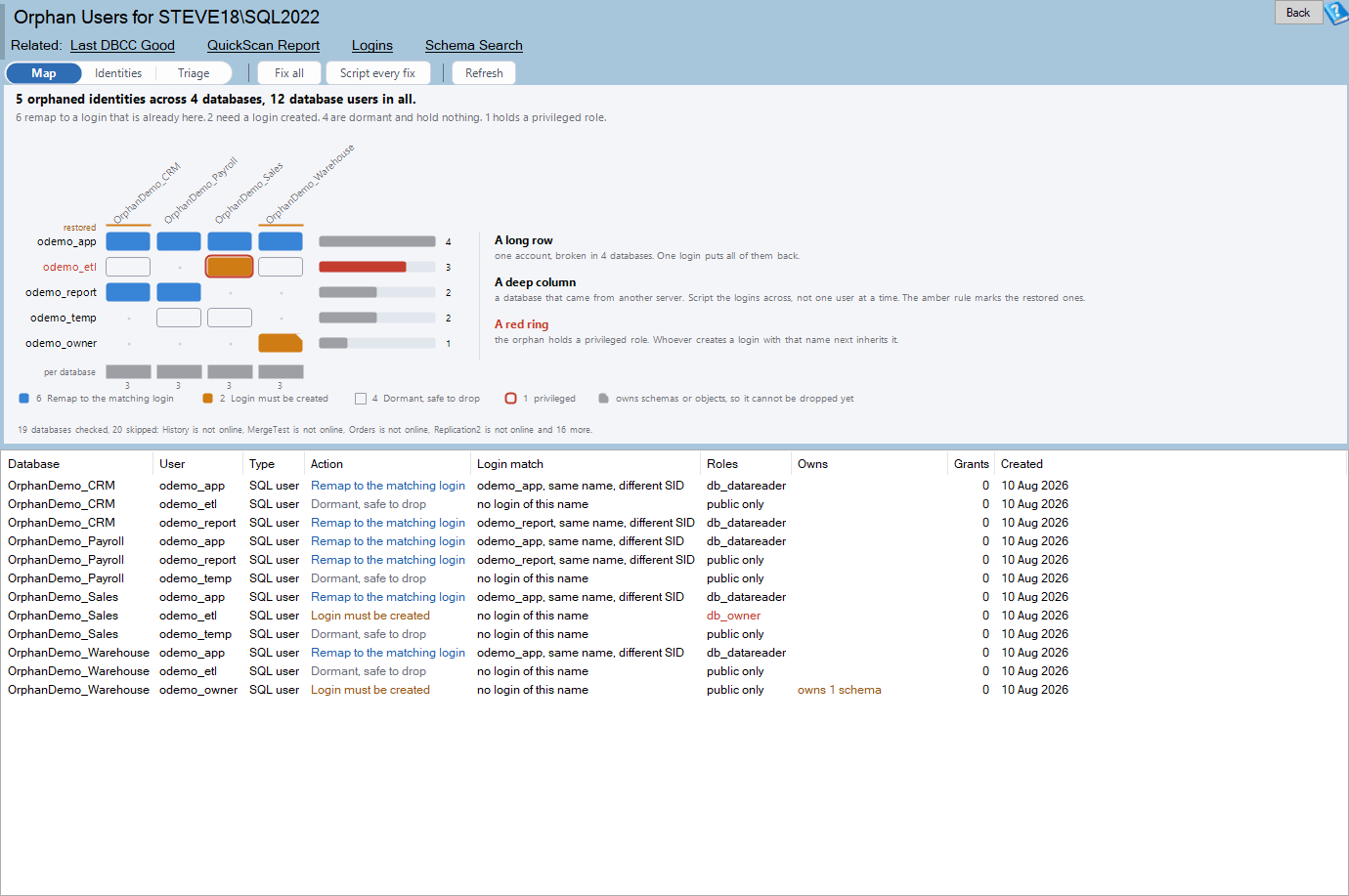Click the red ring privileged legend icon

pos(510,399)
